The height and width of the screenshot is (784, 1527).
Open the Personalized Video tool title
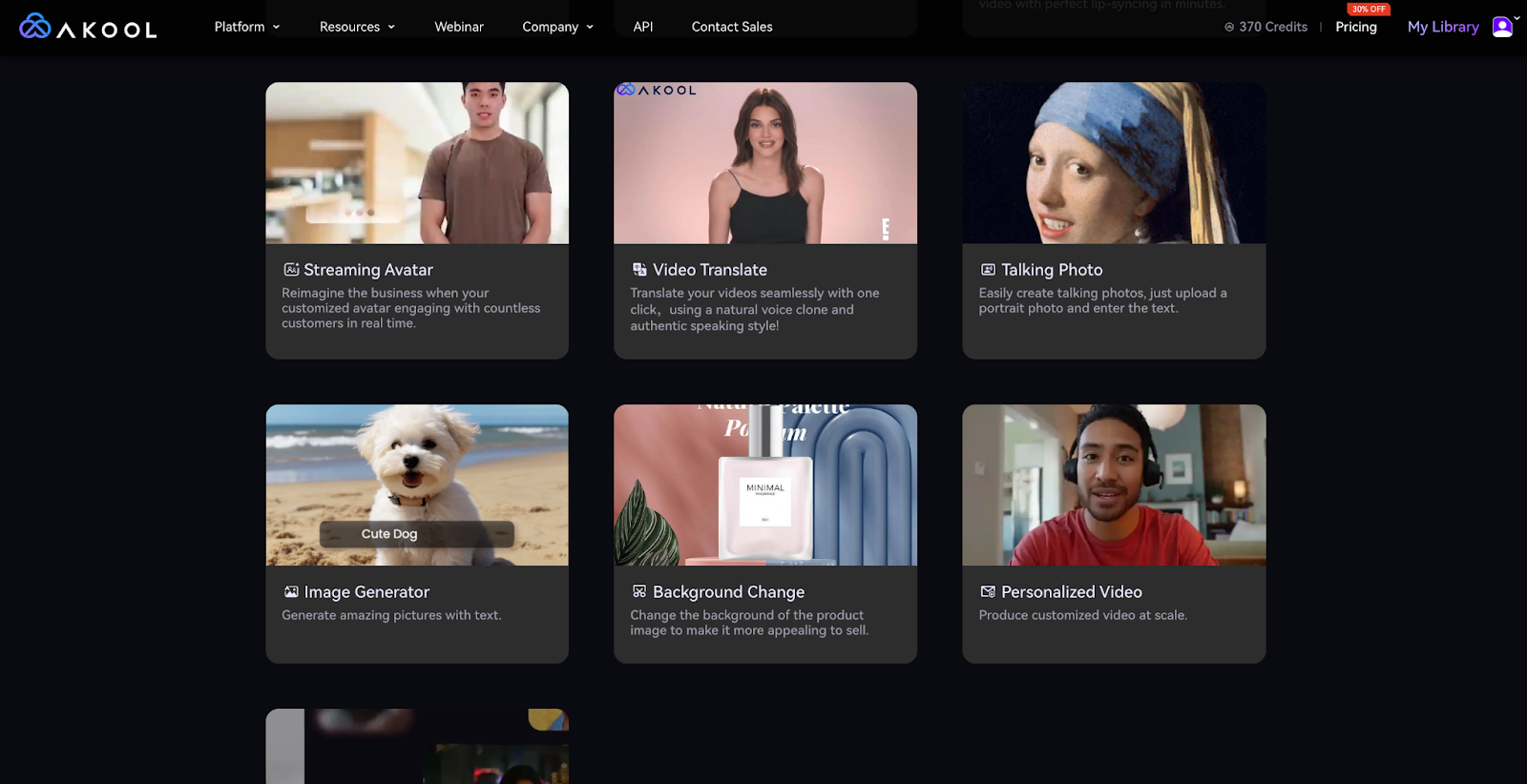point(1072,592)
